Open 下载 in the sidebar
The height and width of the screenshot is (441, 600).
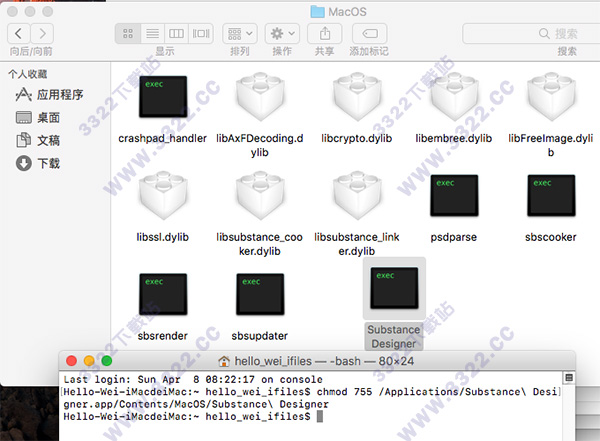pyautogui.click(x=38, y=163)
